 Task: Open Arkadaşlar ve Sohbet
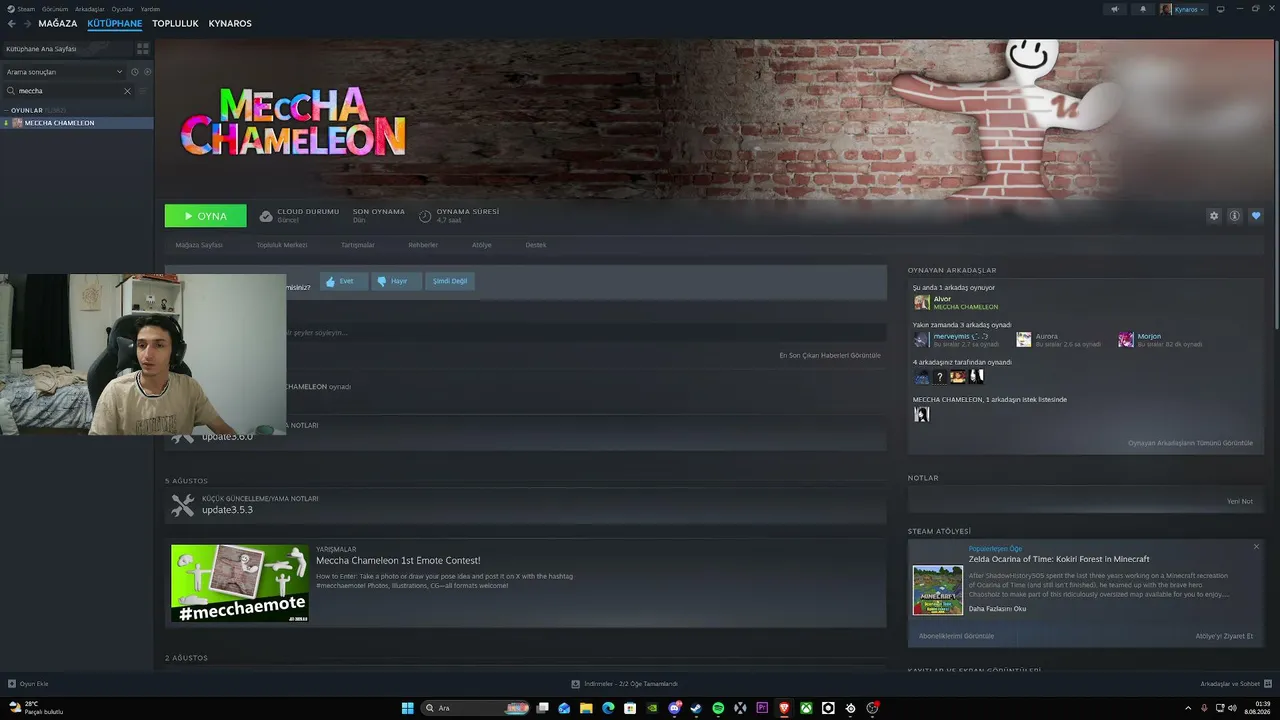[x=1236, y=684]
